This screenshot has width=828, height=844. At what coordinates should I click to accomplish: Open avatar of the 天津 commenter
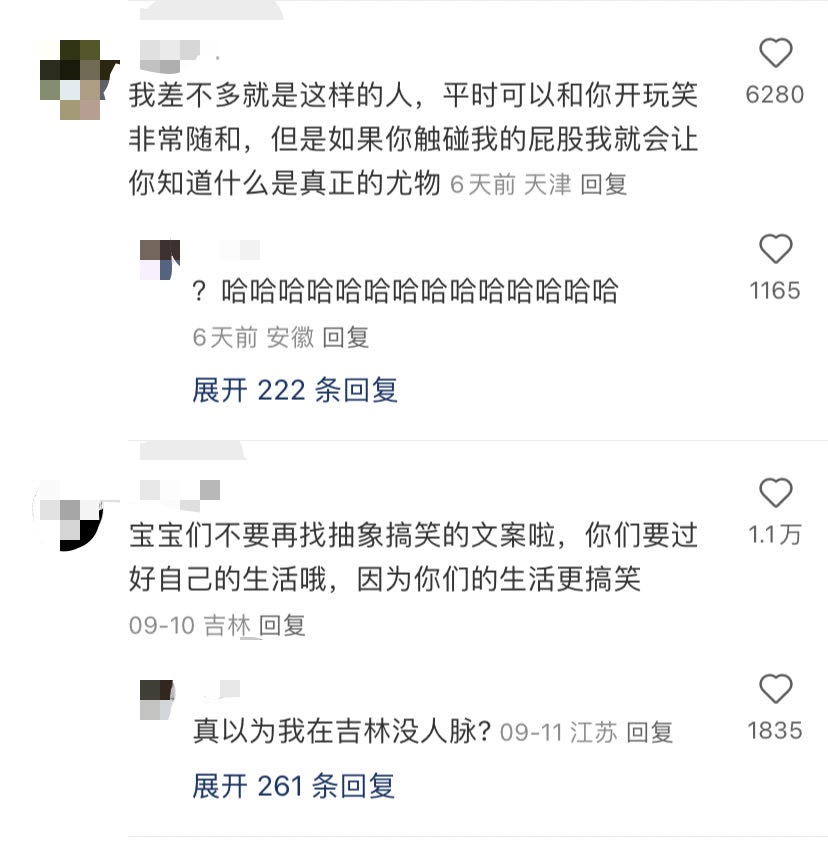click(x=79, y=80)
